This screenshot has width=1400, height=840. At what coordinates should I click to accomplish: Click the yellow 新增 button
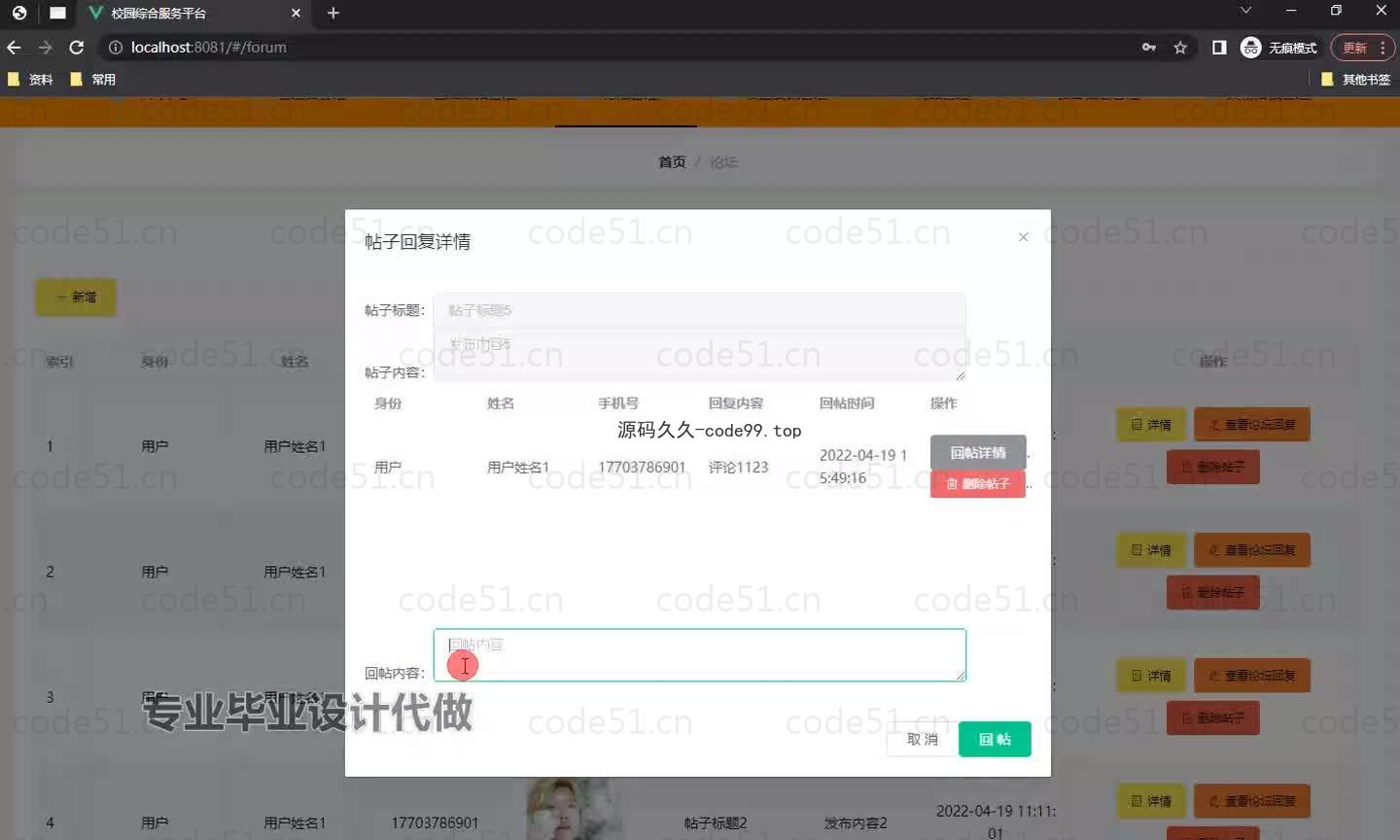coord(76,297)
